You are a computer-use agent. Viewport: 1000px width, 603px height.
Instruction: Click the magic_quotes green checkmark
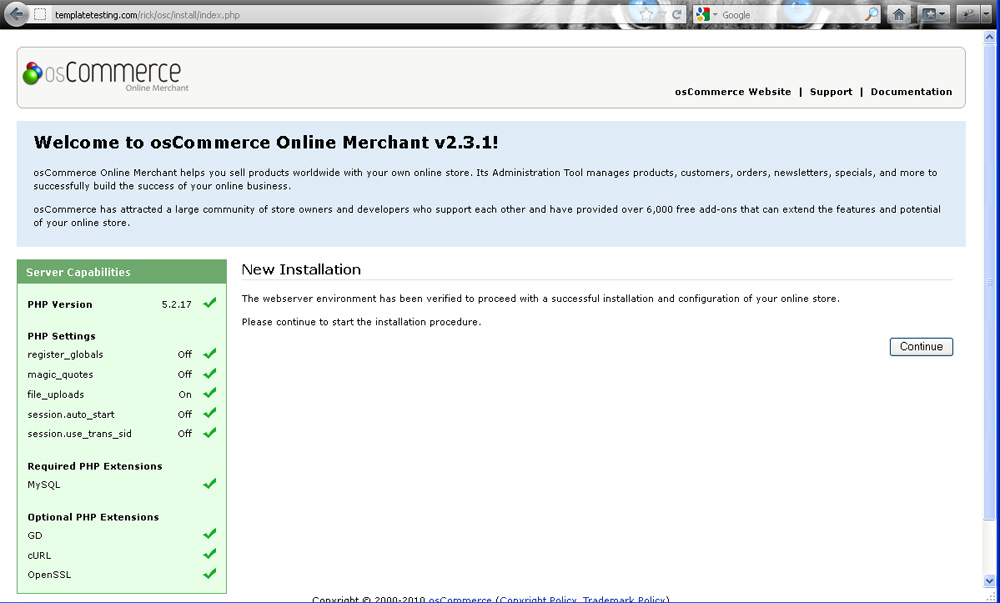click(x=209, y=373)
